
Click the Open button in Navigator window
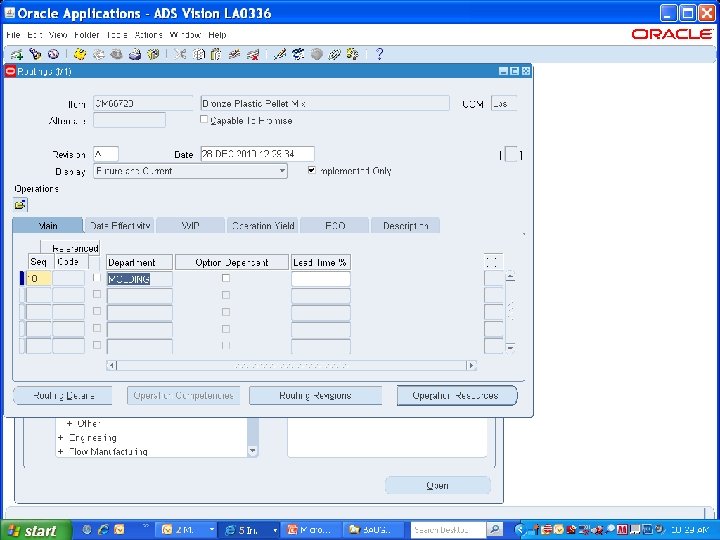[438, 485]
